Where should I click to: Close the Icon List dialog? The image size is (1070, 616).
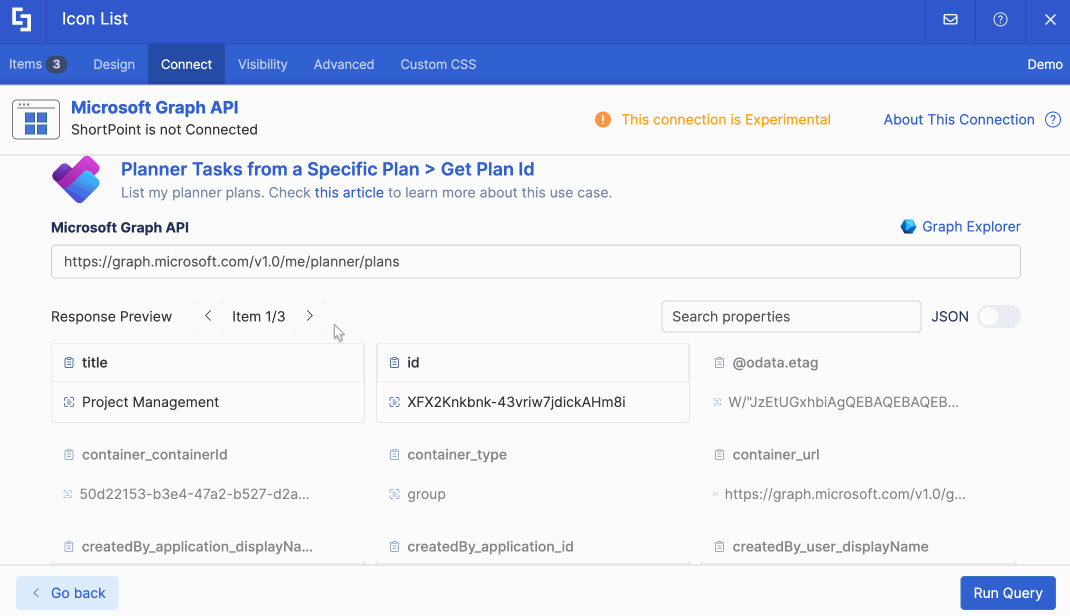click(1050, 19)
